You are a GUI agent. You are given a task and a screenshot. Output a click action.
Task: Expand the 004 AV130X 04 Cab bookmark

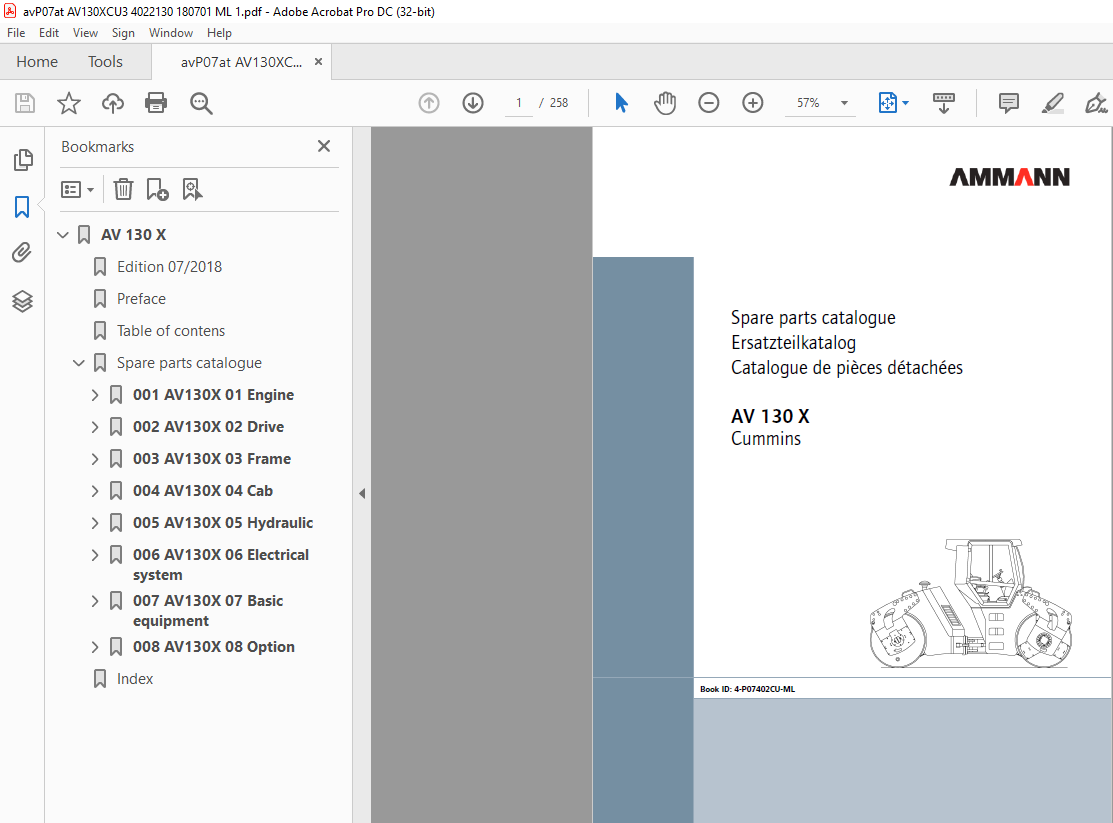click(95, 491)
